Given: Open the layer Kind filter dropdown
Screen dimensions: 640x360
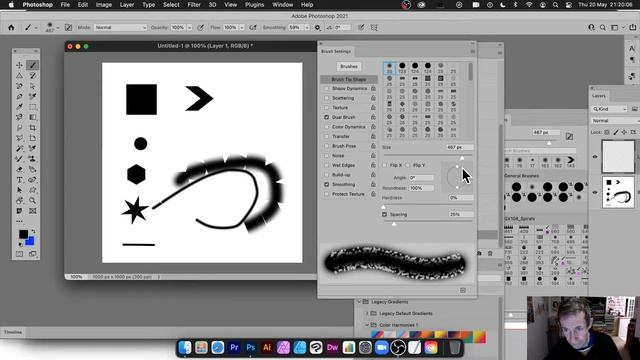Looking at the screenshot, I should pos(609,109).
